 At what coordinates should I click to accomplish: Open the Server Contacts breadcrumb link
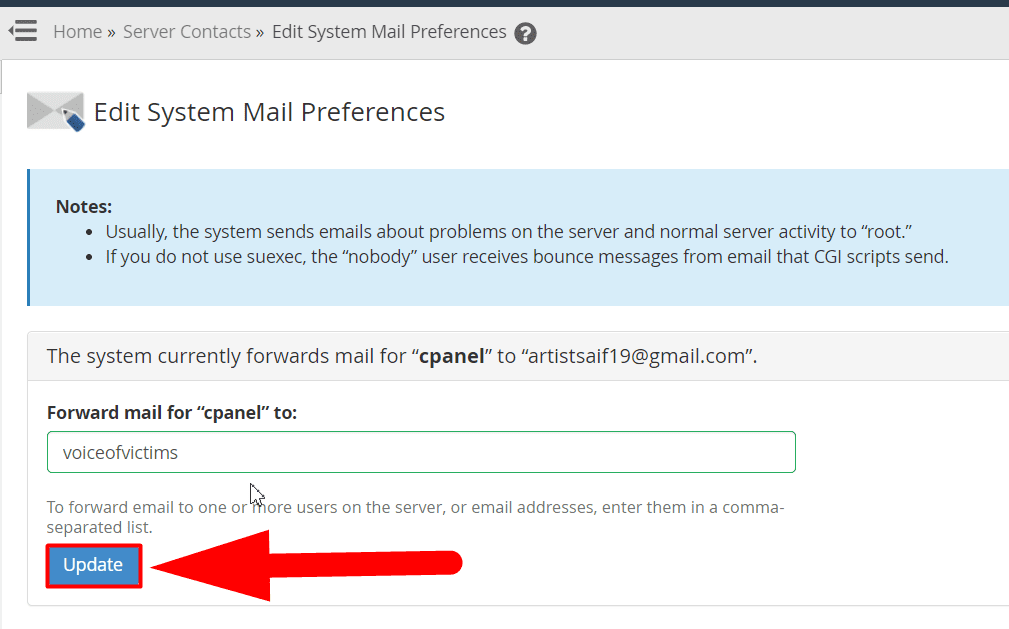[x=186, y=31]
